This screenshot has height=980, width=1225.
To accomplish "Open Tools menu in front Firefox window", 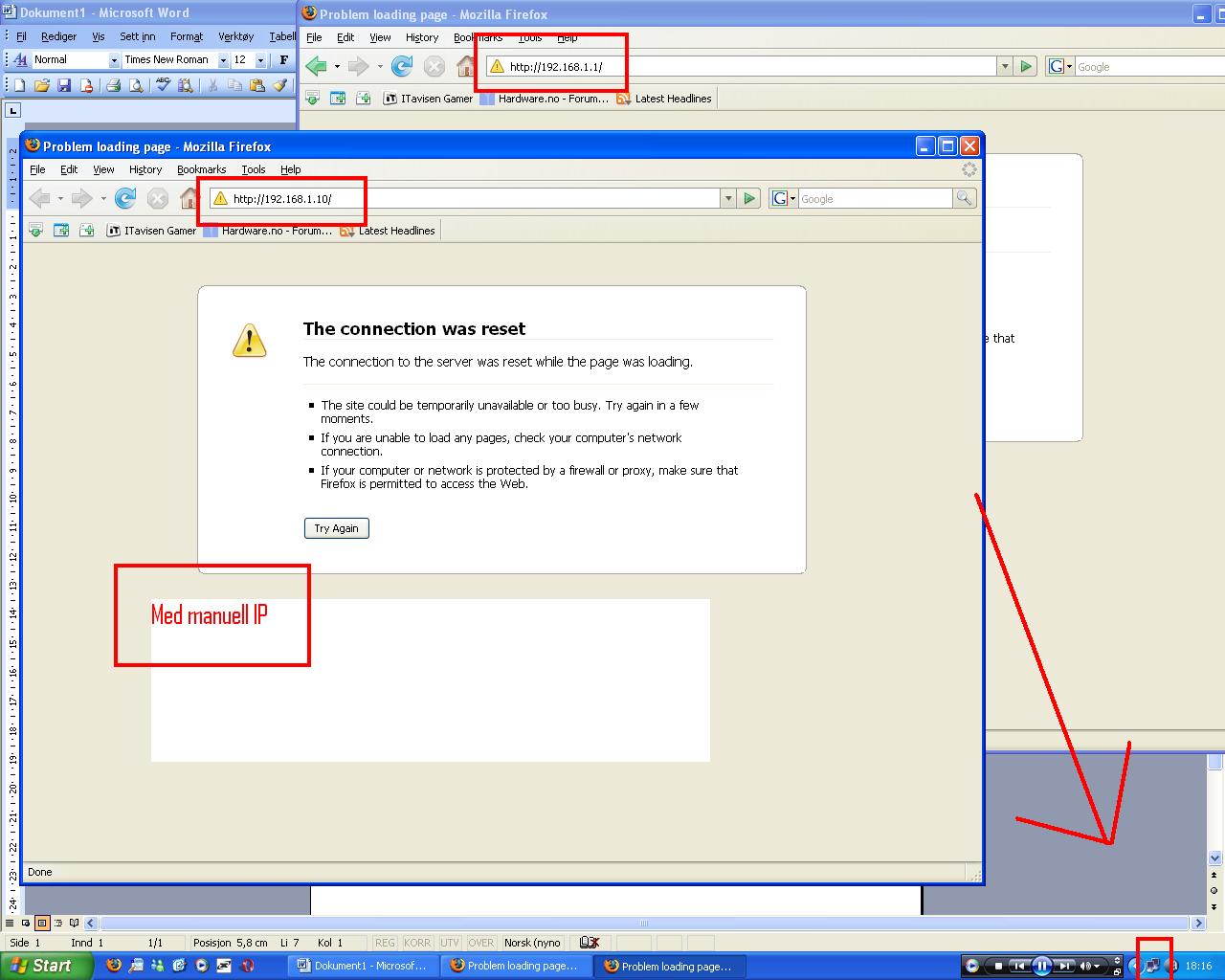I will pyautogui.click(x=253, y=169).
